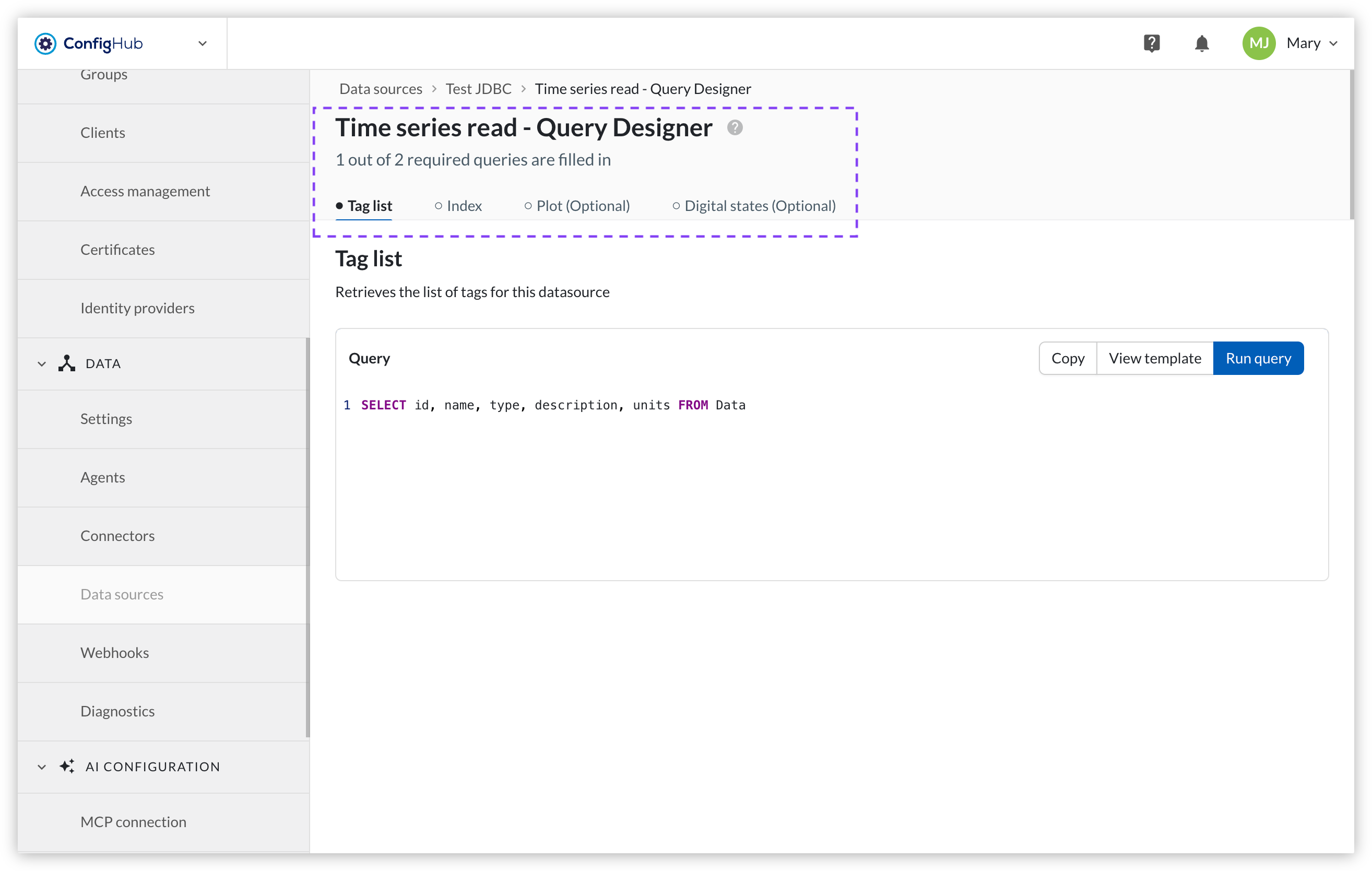
Task: Switch to the Index tab
Action: click(458, 206)
